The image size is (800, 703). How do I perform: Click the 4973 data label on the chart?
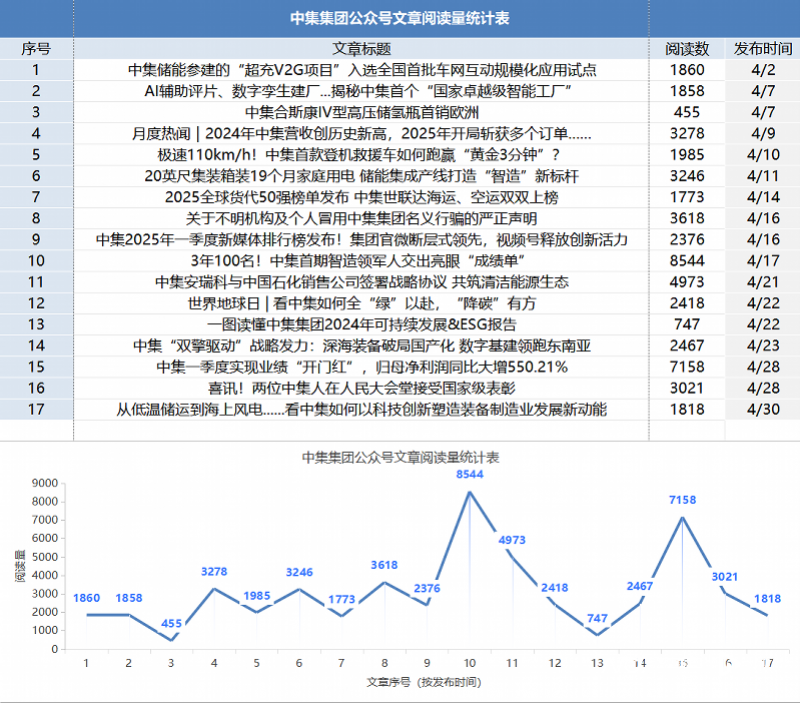click(x=512, y=540)
